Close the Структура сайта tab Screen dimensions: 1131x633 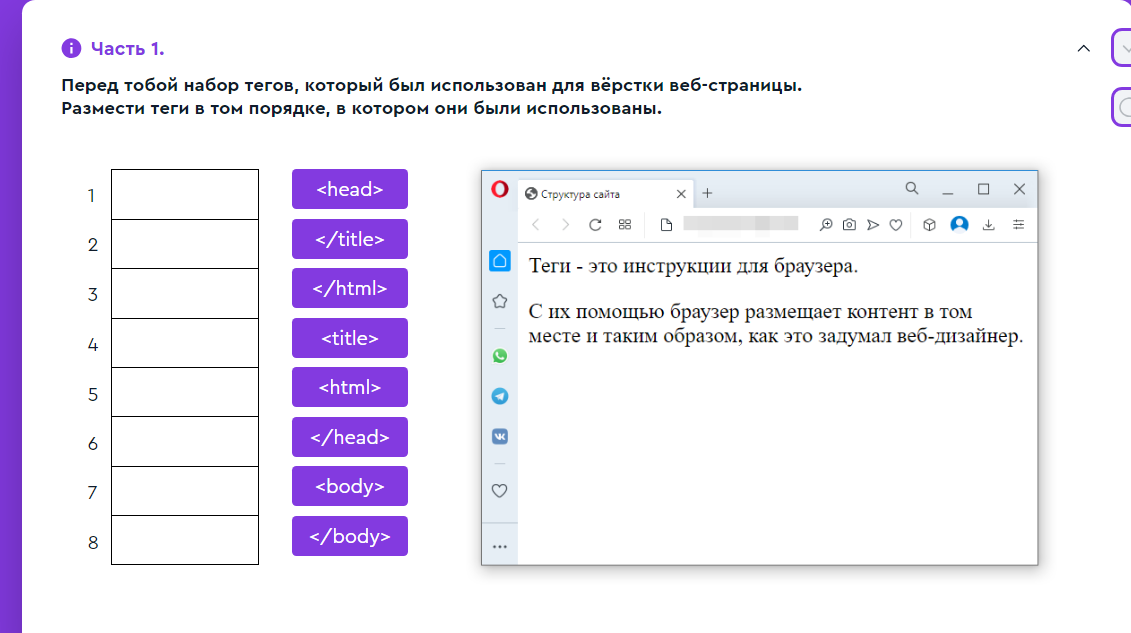tap(681, 194)
